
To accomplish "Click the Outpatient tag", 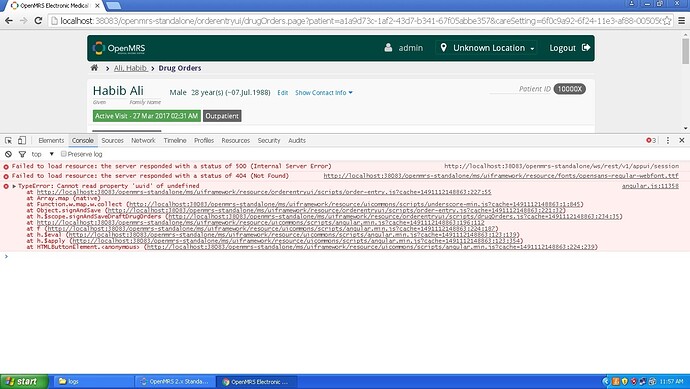I will (x=222, y=116).
